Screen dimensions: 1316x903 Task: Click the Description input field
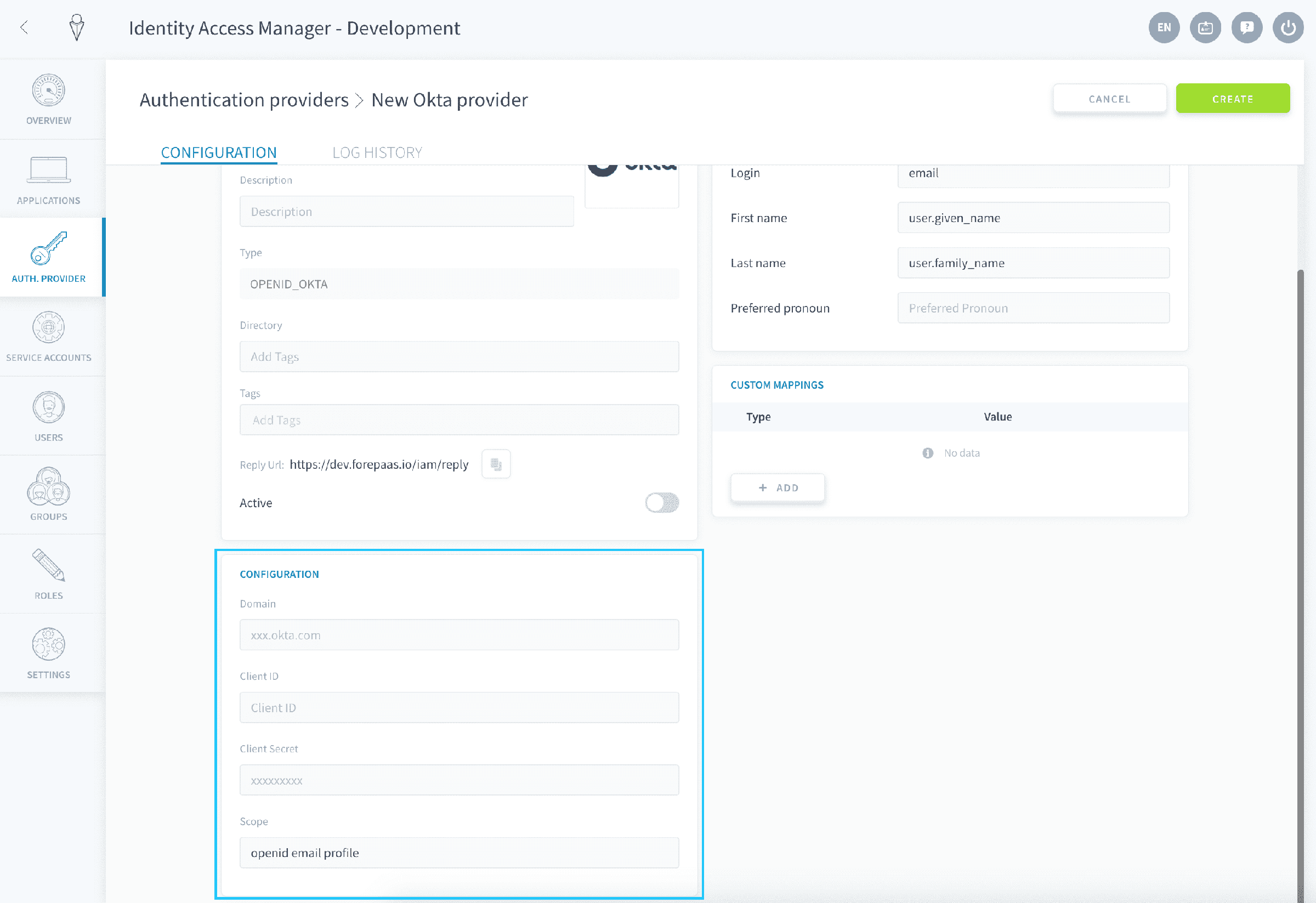[x=406, y=211]
